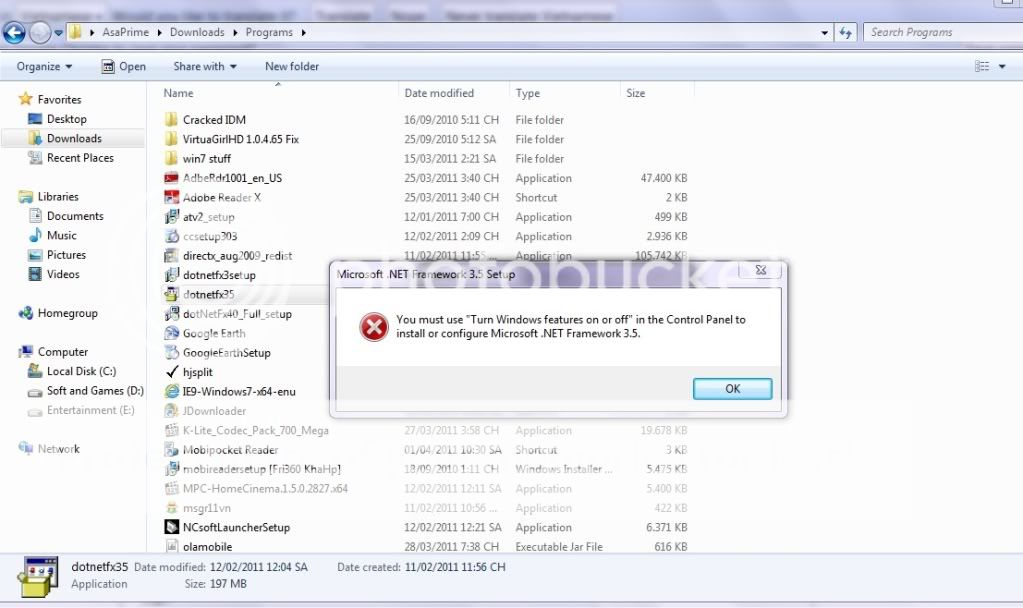Select Soft and Games (D:) drive
This screenshot has width=1023, height=608.
[x=95, y=391]
